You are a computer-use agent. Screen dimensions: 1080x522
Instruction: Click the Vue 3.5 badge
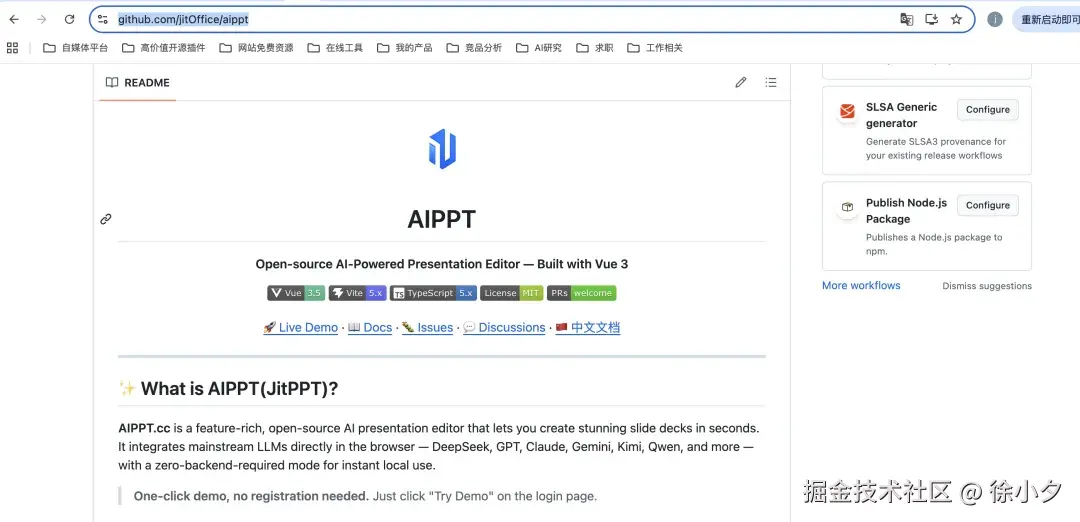tap(296, 293)
